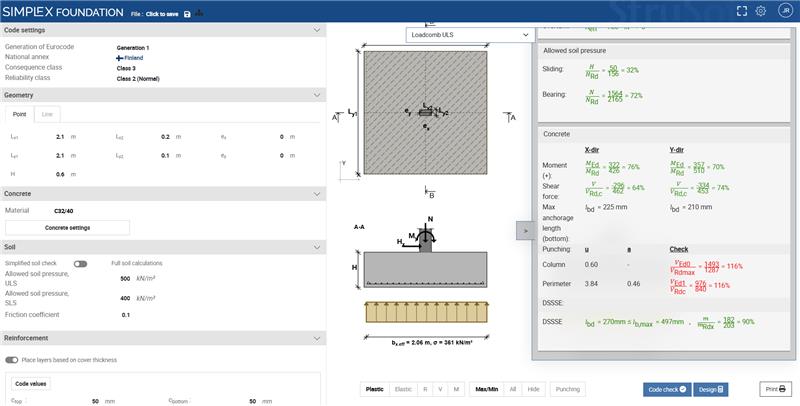Image resolution: width=800 pixels, height=406 pixels.
Task: Run the Code check
Action: (667, 389)
